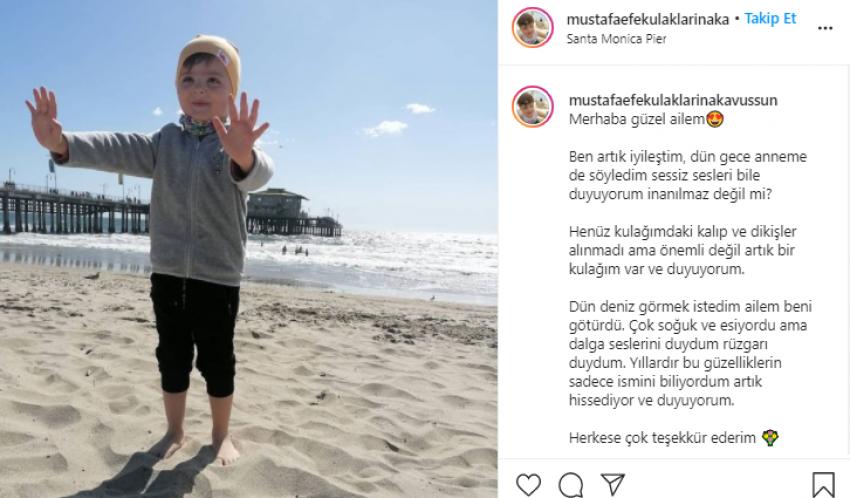Click the 'Herkese çok teşekkür ederim' text
Image resolution: width=850 pixels, height=498 pixels.
[662, 437]
